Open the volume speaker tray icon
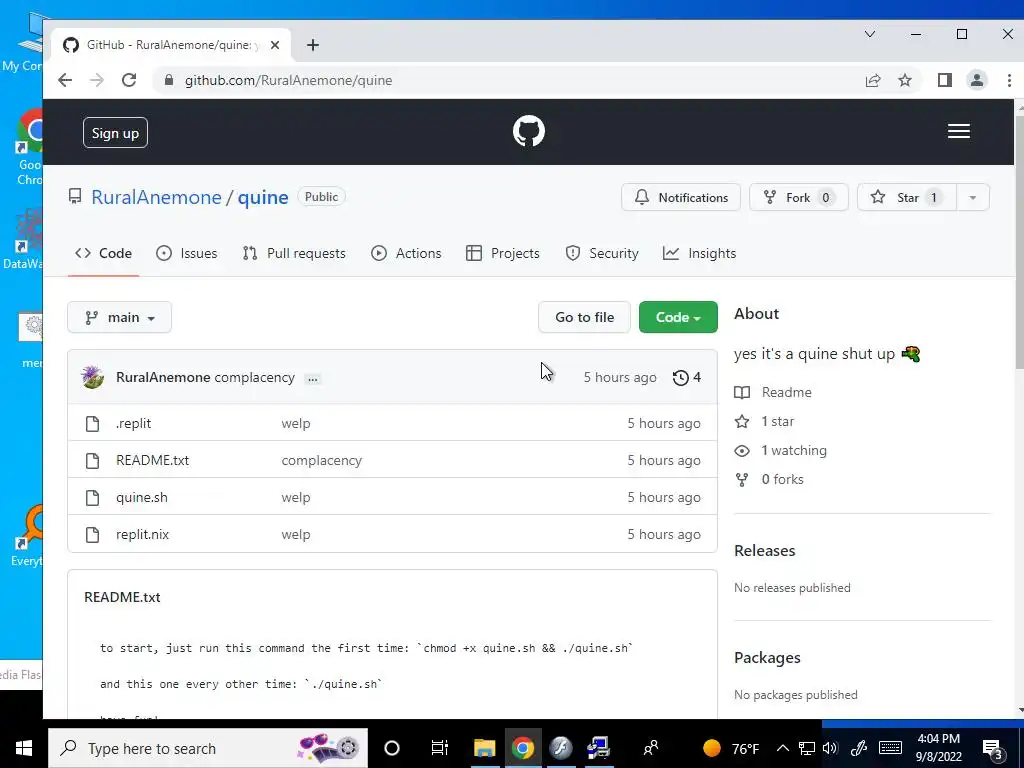 click(830, 748)
